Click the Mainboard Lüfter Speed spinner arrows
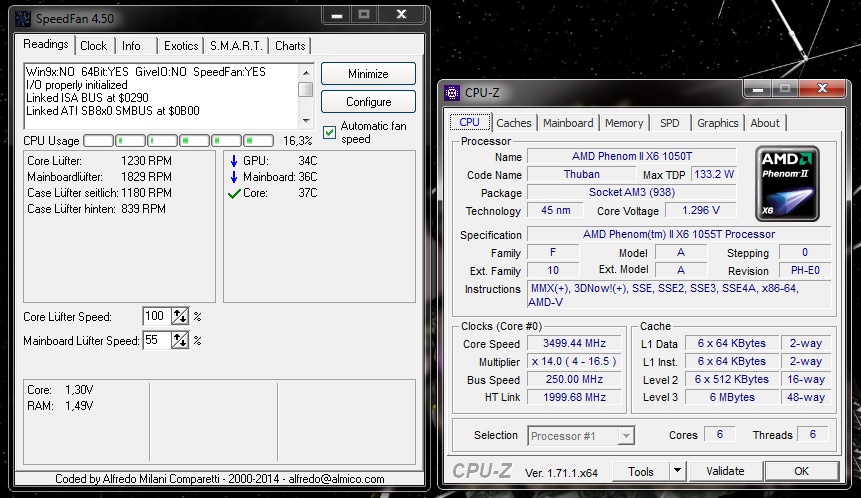861x498 pixels. tap(180, 340)
